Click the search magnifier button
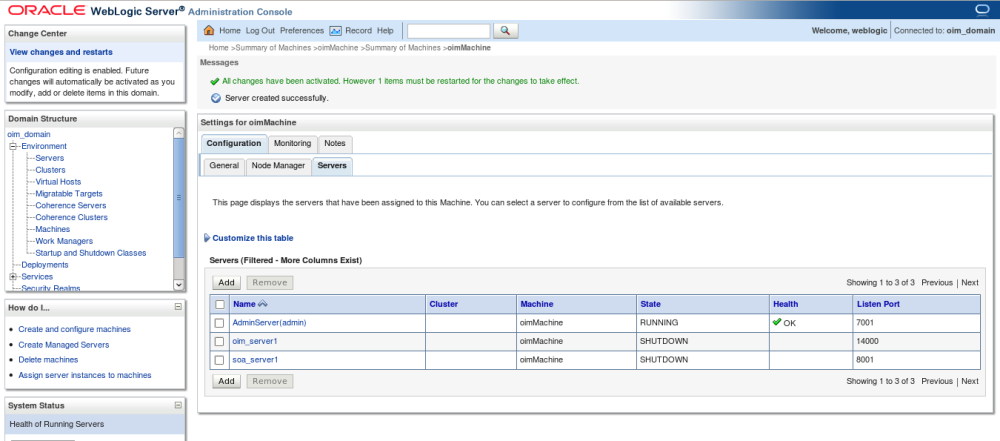This screenshot has width=1000, height=441. tap(506, 31)
